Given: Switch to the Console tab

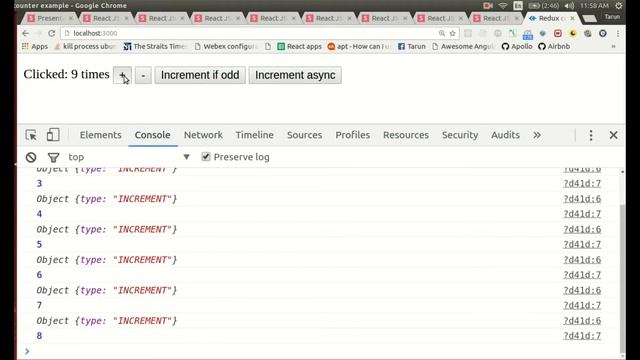Looking at the screenshot, I should (153, 135).
